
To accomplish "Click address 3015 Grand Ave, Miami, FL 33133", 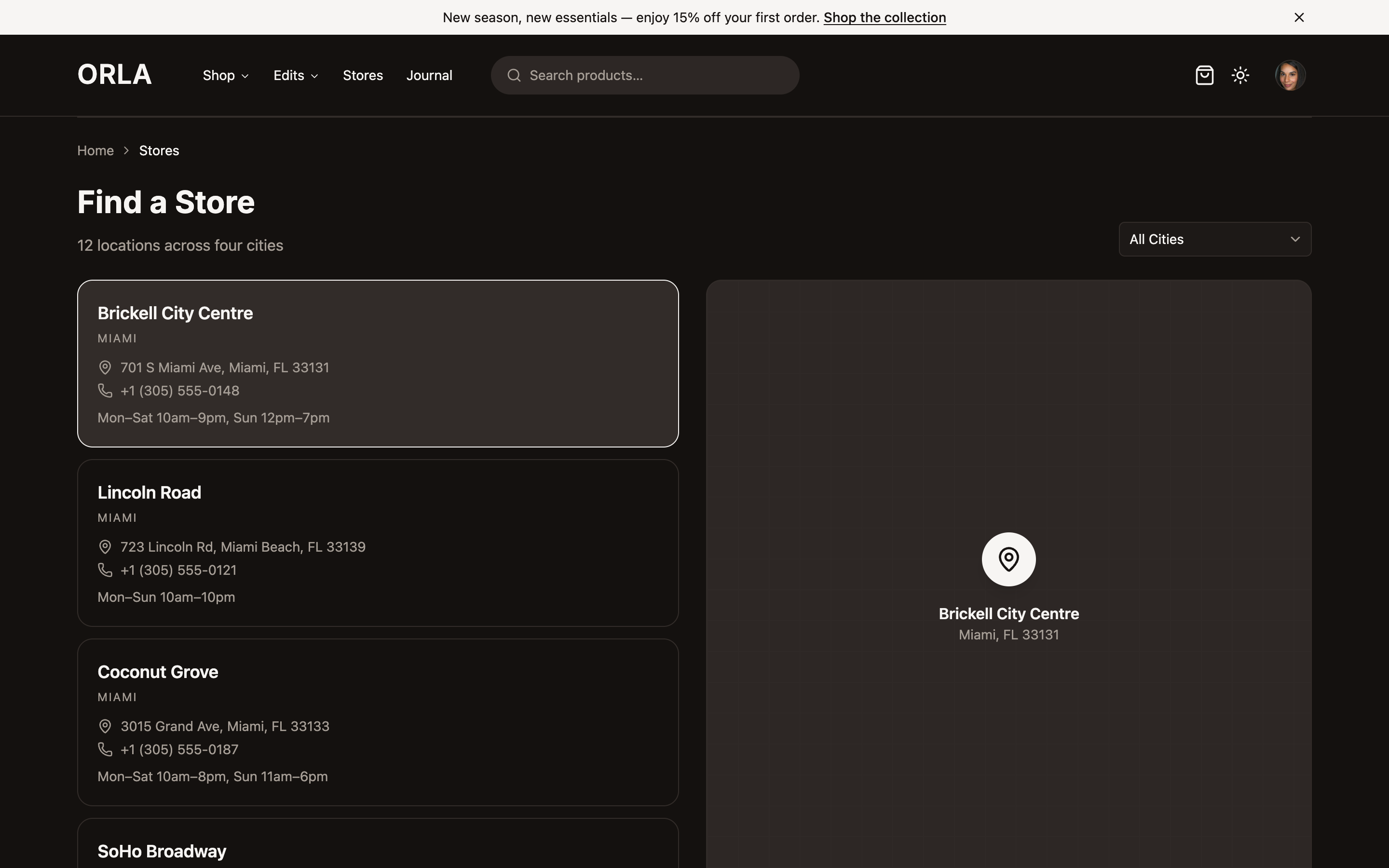I will pos(224,726).
